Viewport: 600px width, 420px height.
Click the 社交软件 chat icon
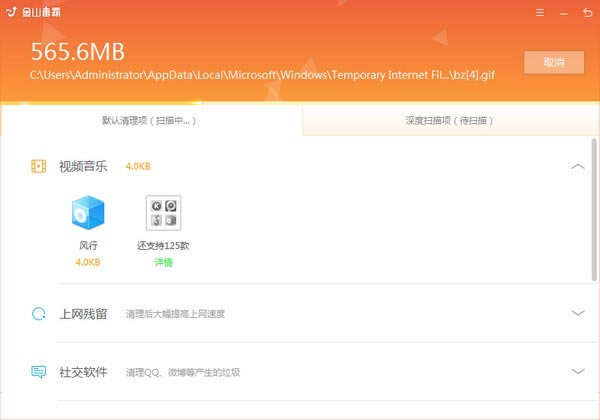point(39,371)
